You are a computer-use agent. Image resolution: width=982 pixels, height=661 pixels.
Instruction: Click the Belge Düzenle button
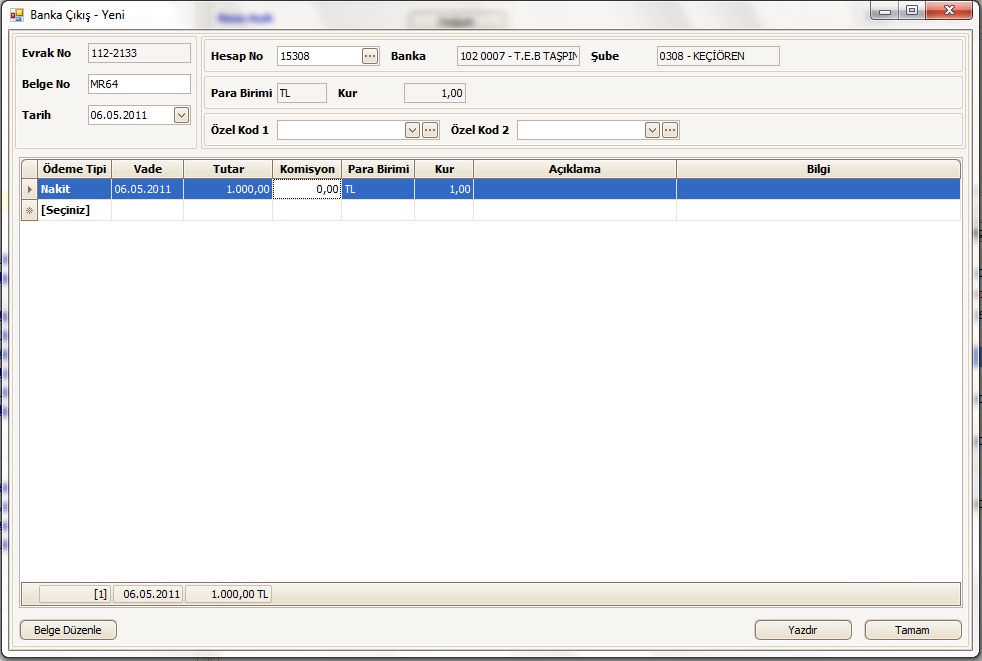tap(68, 630)
